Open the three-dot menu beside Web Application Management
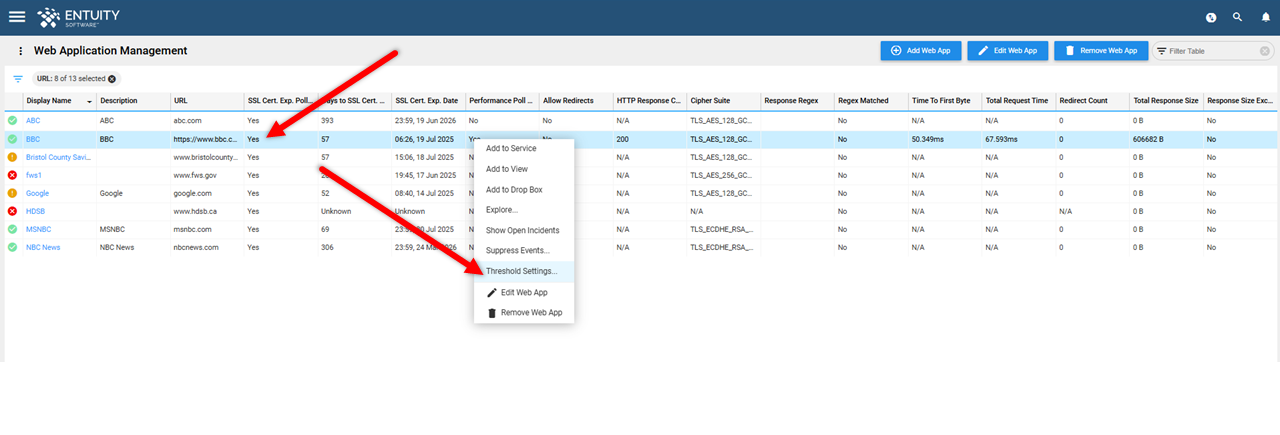1280x435 pixels. 20,50
